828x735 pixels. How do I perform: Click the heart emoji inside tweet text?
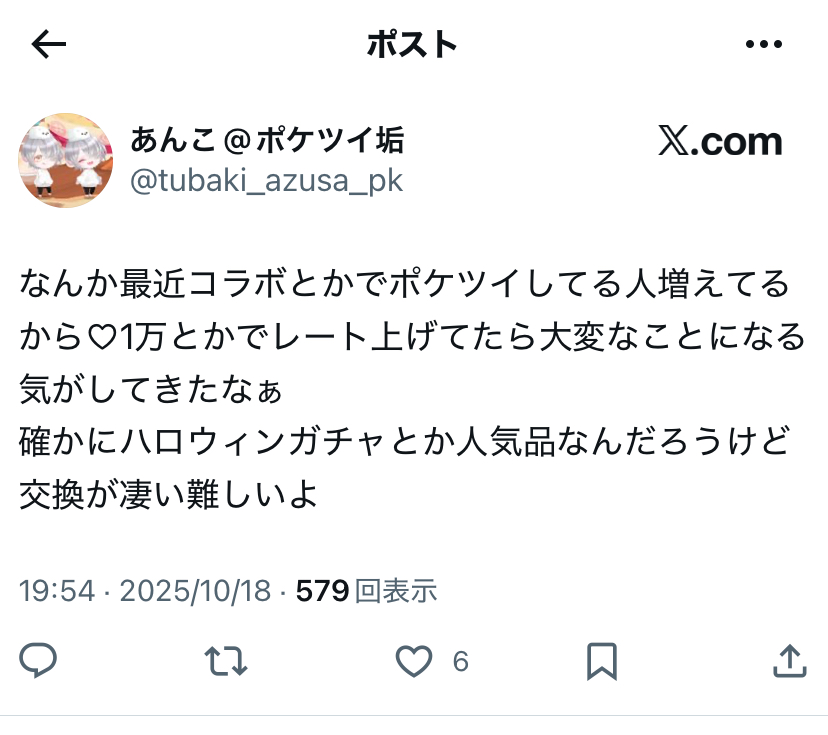101,337
